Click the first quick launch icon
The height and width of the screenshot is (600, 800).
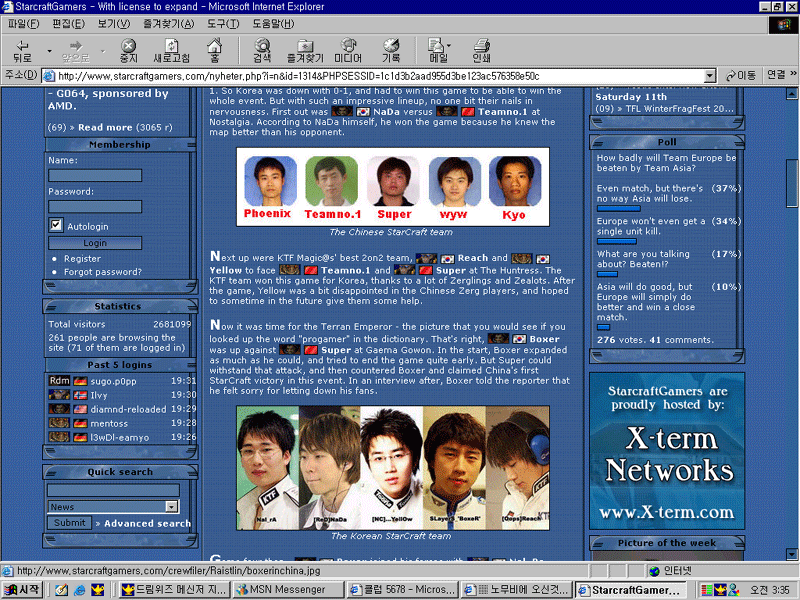62,590
